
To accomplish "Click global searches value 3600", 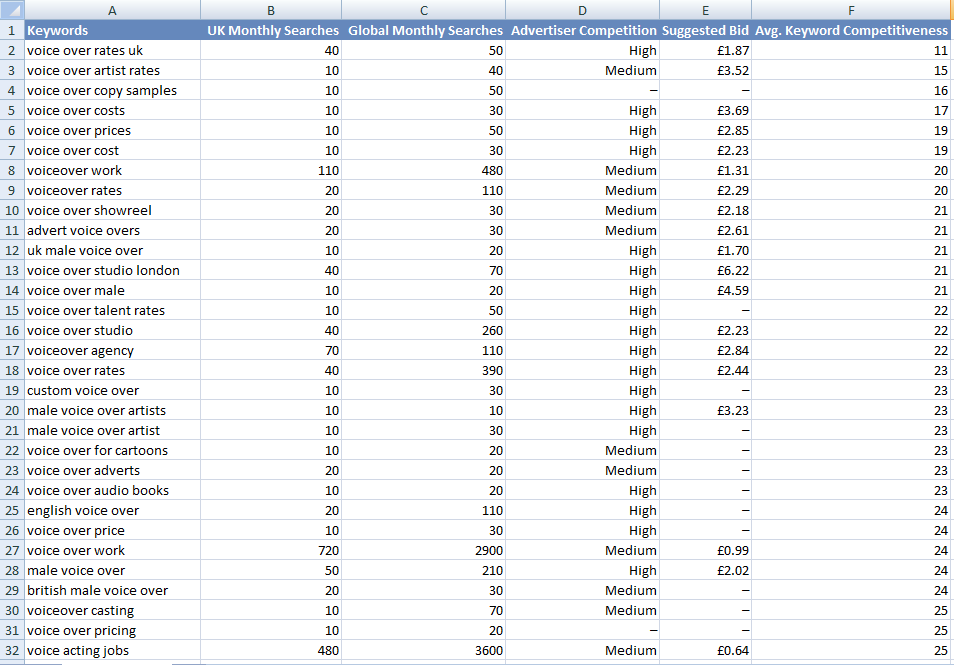I will click(x=423, y=650).
